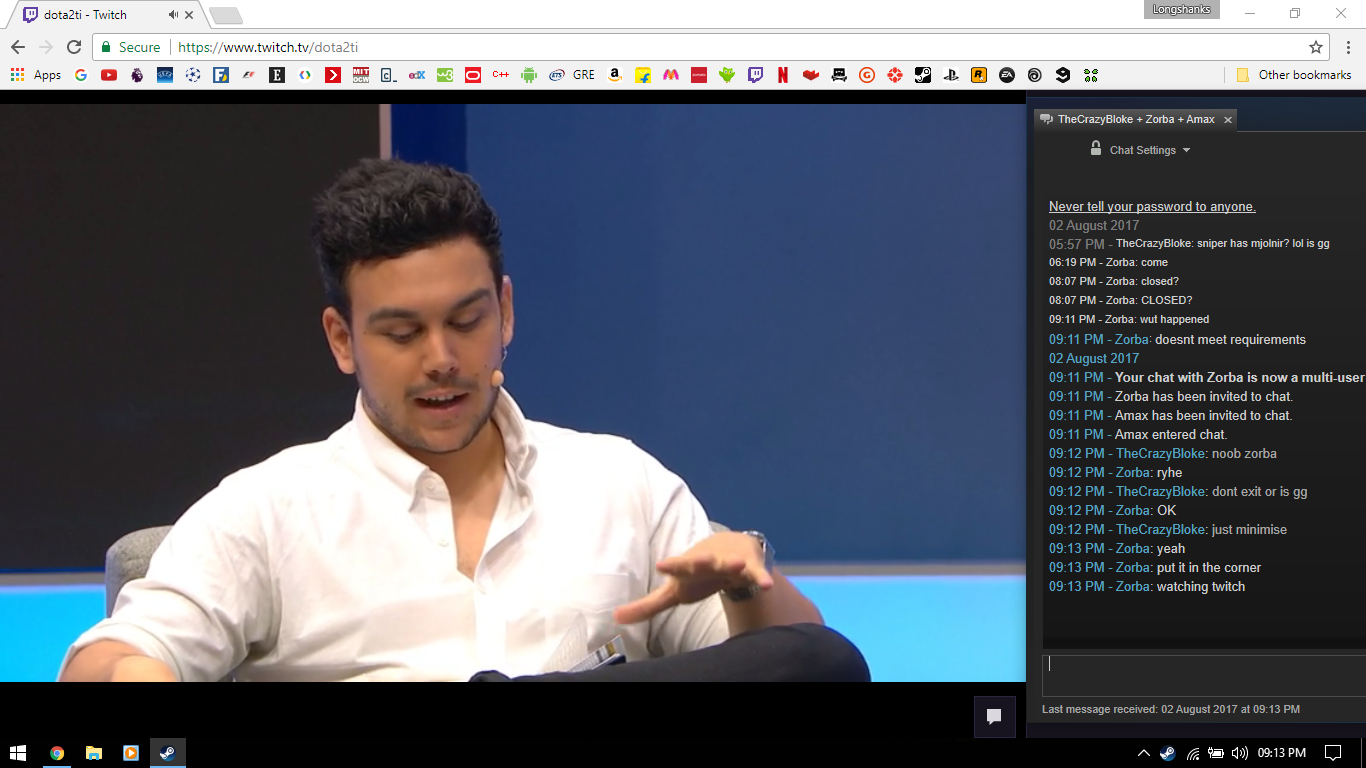Bookmark this page with star icon
This screenshot has height=768, width=1366.
[x=1316, y=47]
